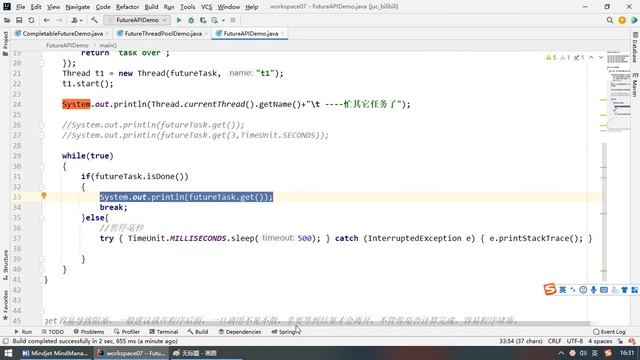640x360 pixels.
Task: Open the user/VCS dropdown icon in toolbar
Action: coord(77,20)
